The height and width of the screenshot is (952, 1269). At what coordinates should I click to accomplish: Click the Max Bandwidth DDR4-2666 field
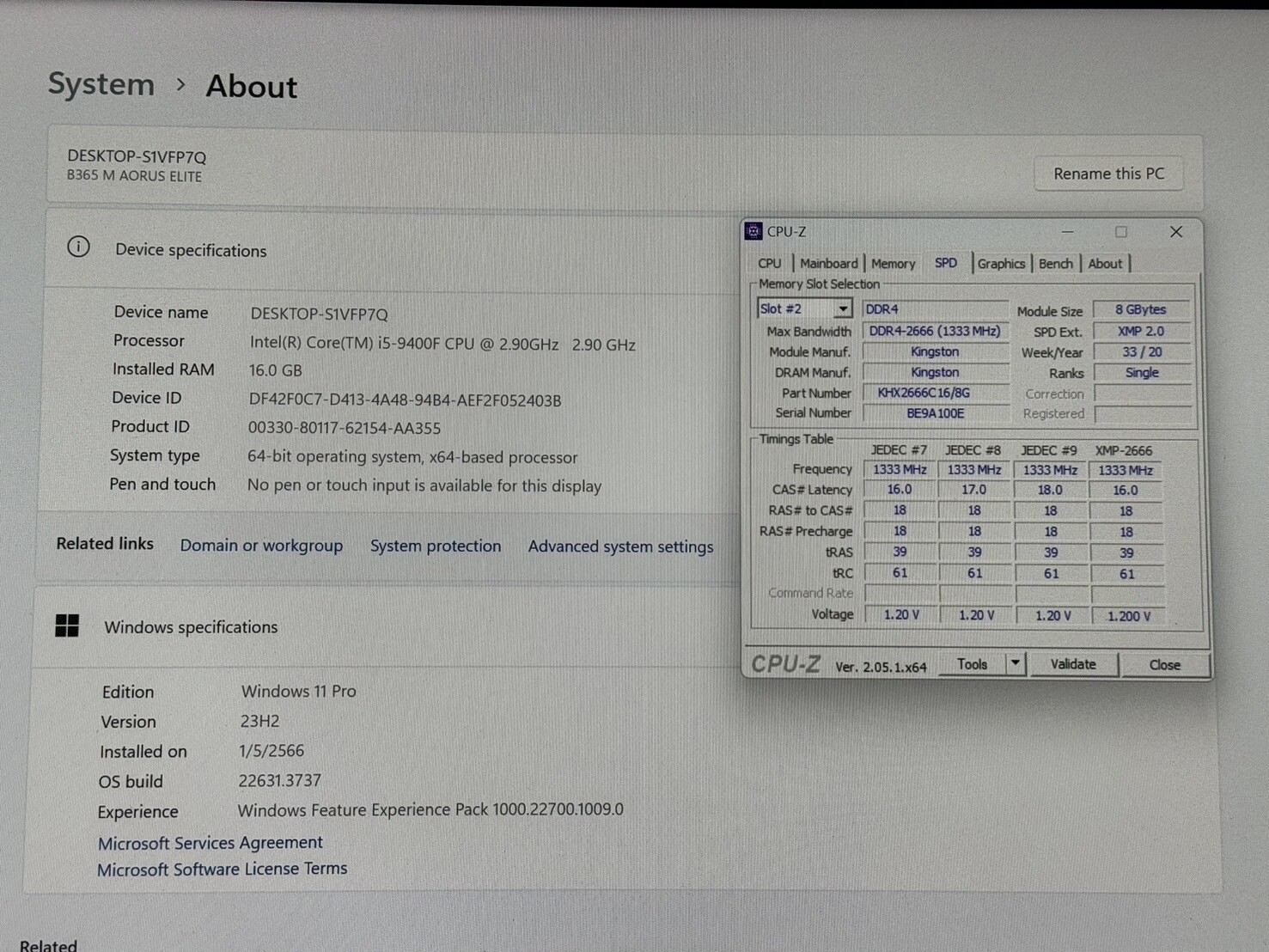pos(935,331)
